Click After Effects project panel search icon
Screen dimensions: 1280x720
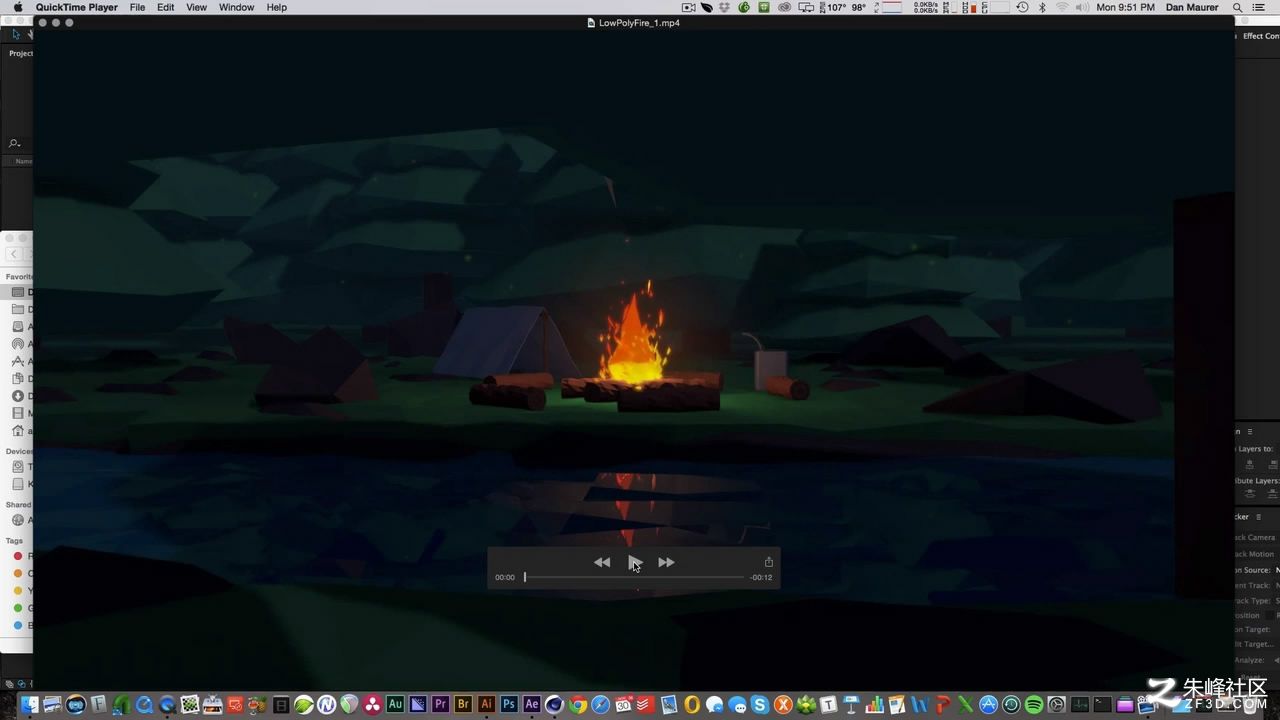point(14,143)
